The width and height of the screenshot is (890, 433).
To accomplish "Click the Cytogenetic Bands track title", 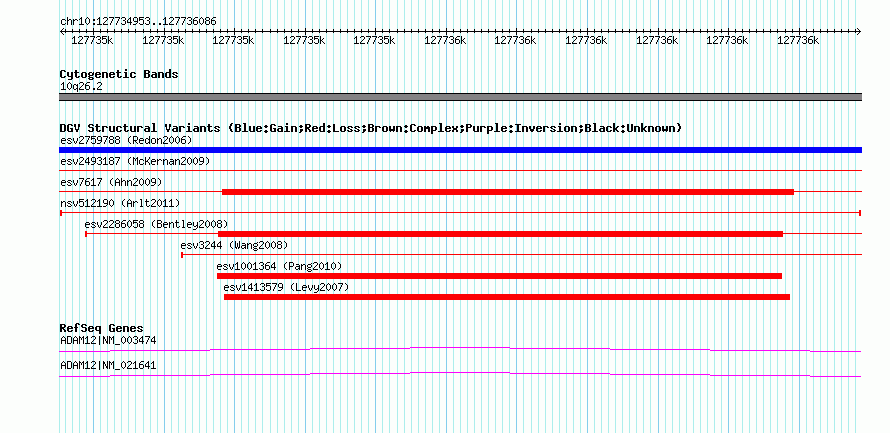I will pyautogui.click(x=119, y=74).
